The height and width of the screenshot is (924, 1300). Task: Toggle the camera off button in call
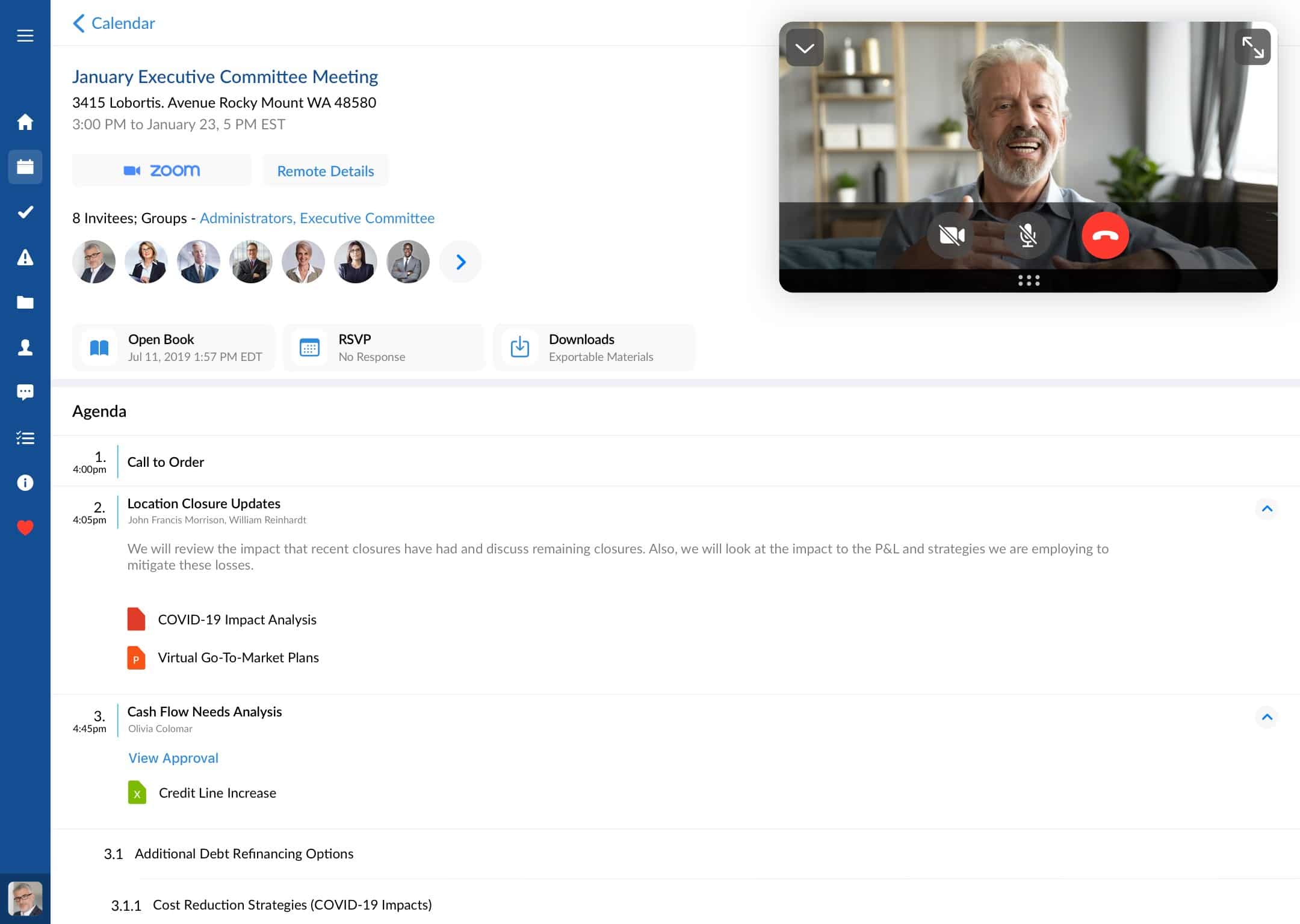(x=952, y=235)
